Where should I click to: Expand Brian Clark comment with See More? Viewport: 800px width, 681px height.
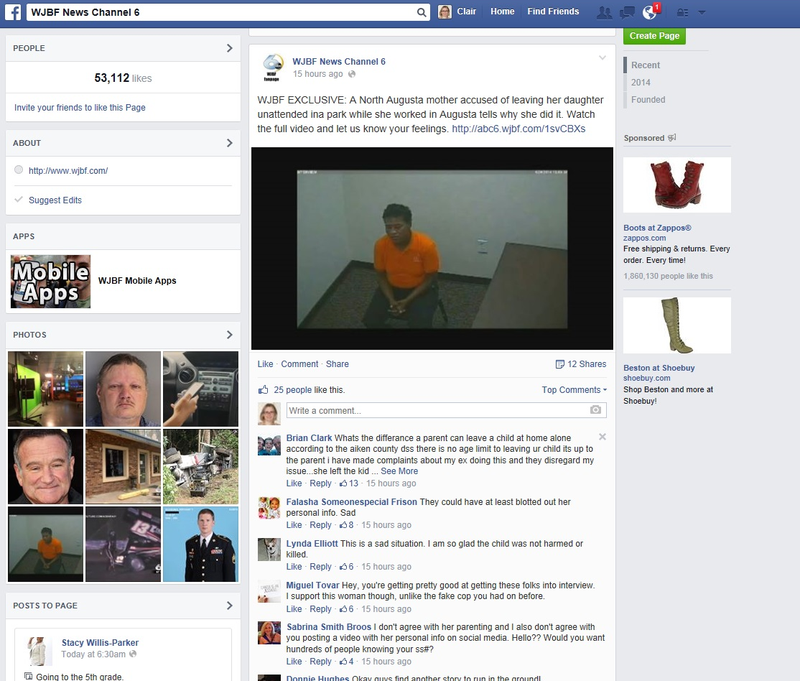399,471
